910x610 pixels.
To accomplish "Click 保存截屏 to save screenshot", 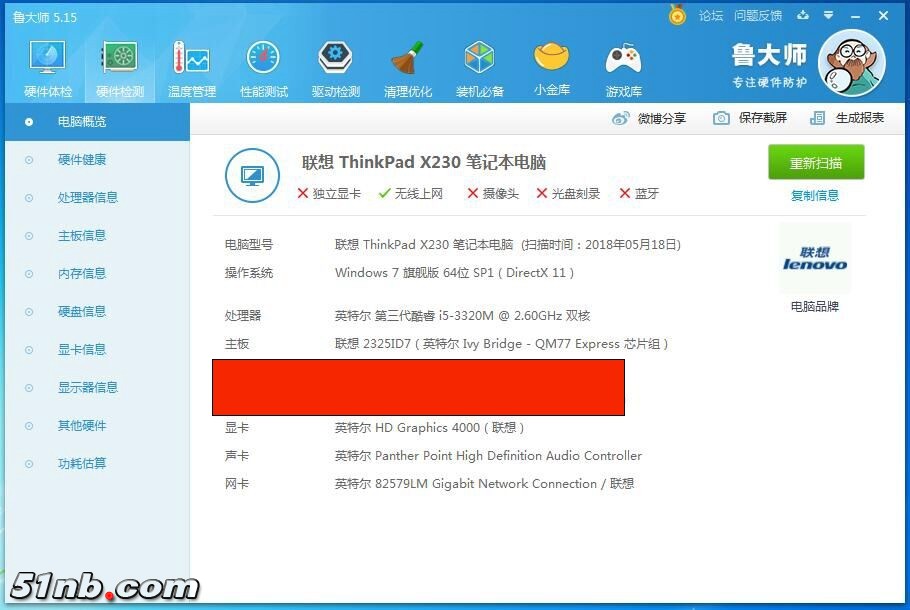I will [x=750, y=118].
